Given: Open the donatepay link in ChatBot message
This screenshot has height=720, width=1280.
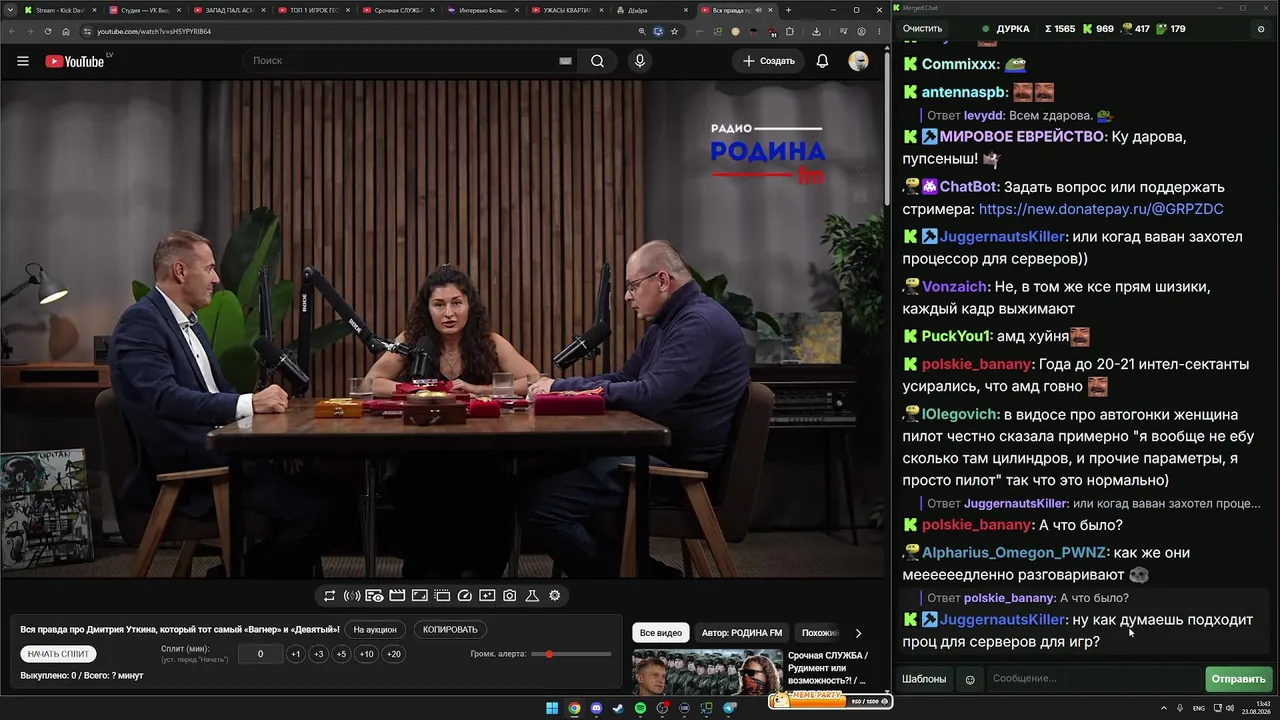Looking at the screenshot, I should 1101,209.
